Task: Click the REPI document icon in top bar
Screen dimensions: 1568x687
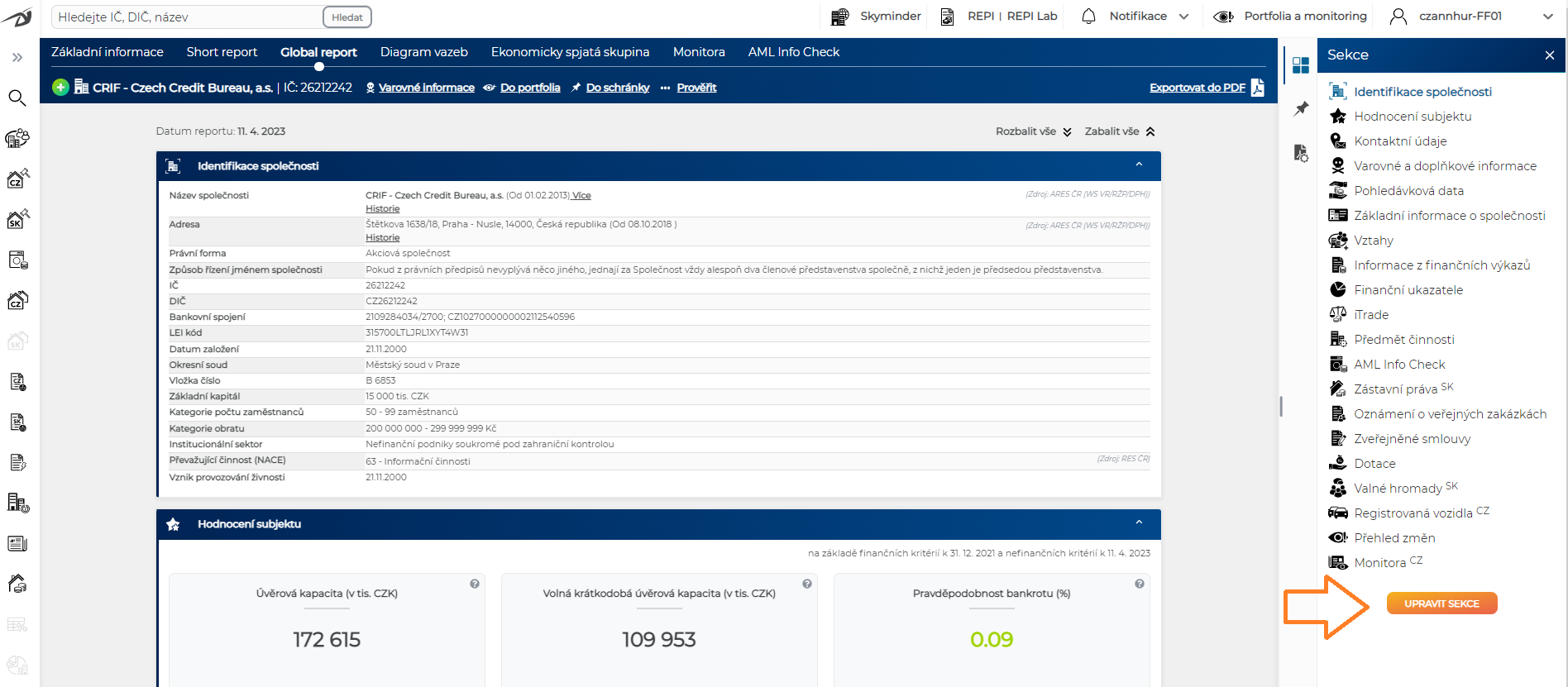Action: (948, 17)
